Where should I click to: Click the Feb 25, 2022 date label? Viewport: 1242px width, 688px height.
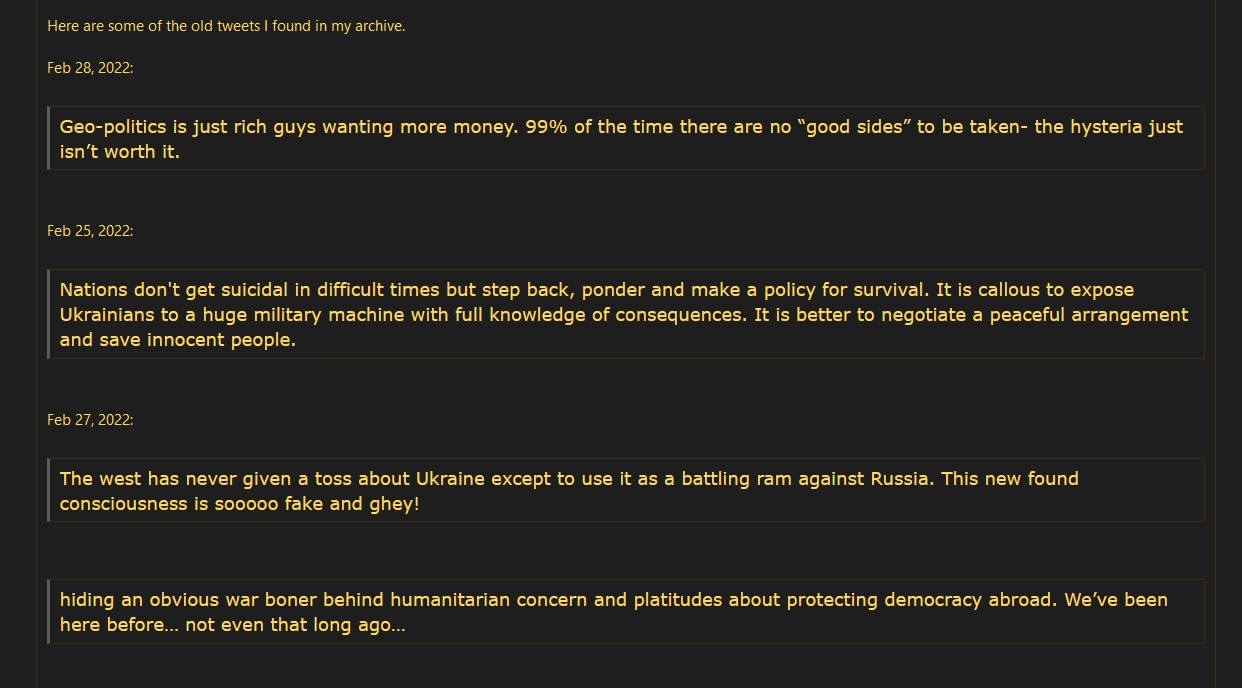tap(90, 230)
